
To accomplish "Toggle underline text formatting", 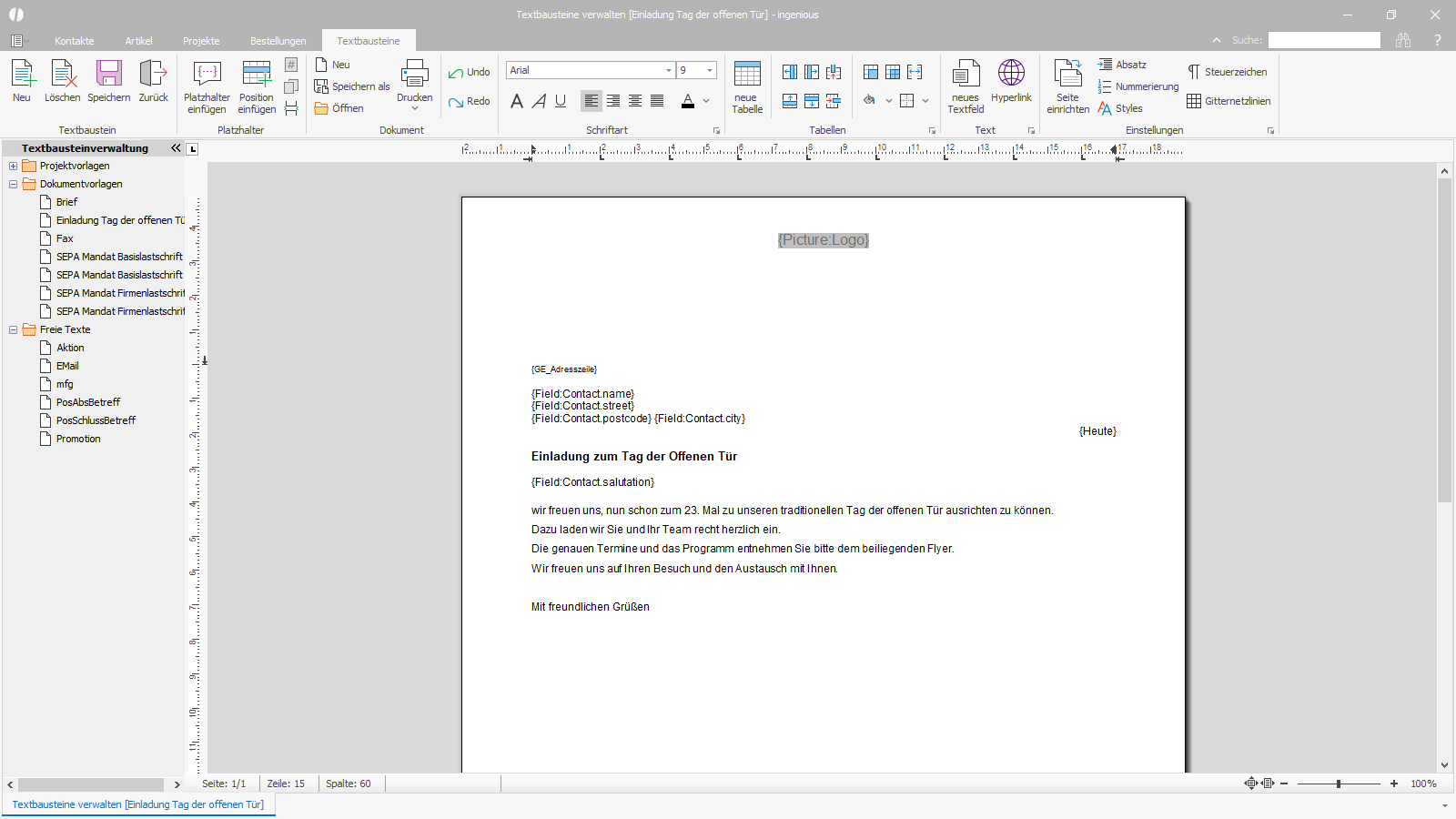I will (x=561, y=101).
